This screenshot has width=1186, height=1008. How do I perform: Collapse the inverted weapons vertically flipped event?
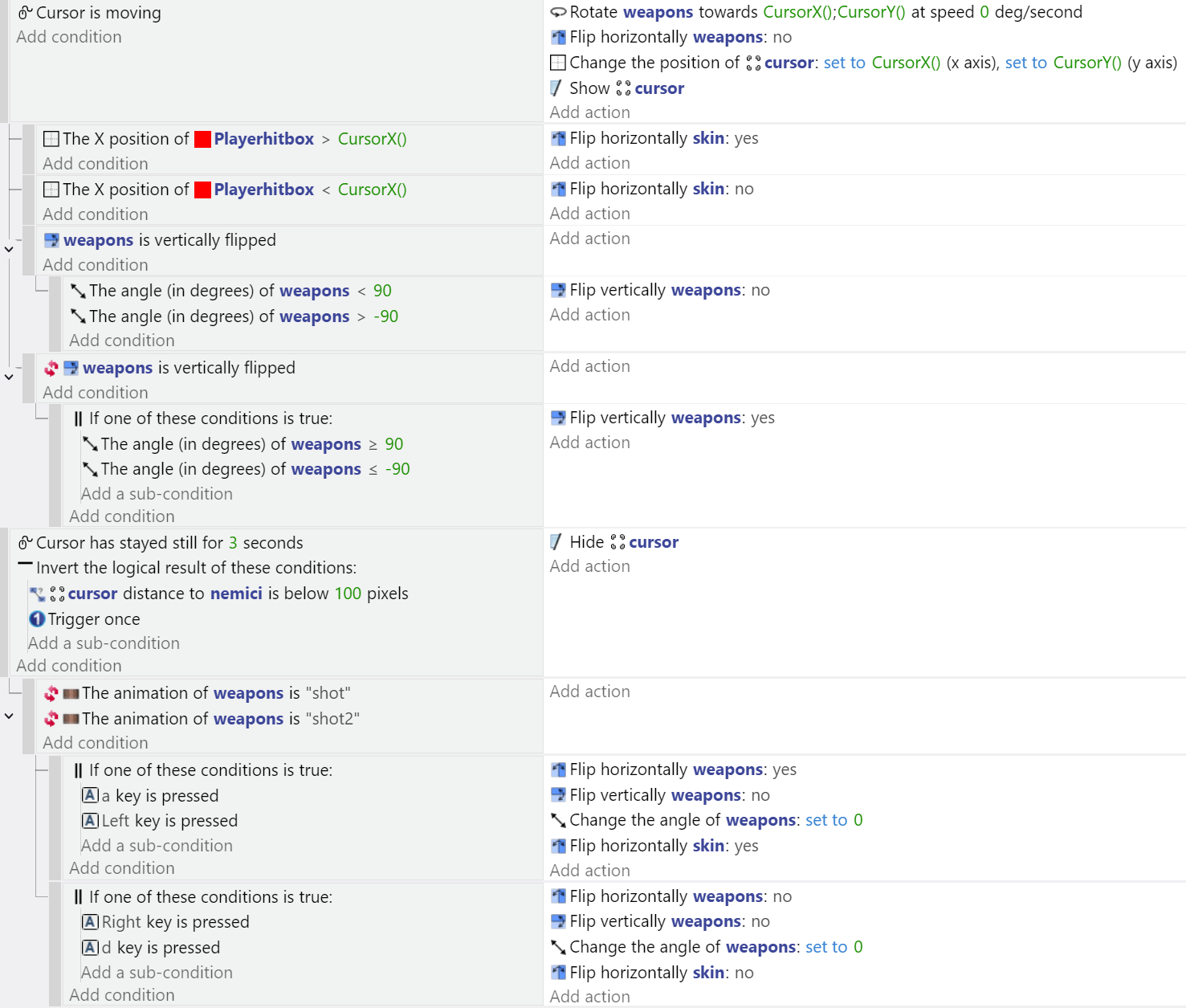tap(9, 377)
